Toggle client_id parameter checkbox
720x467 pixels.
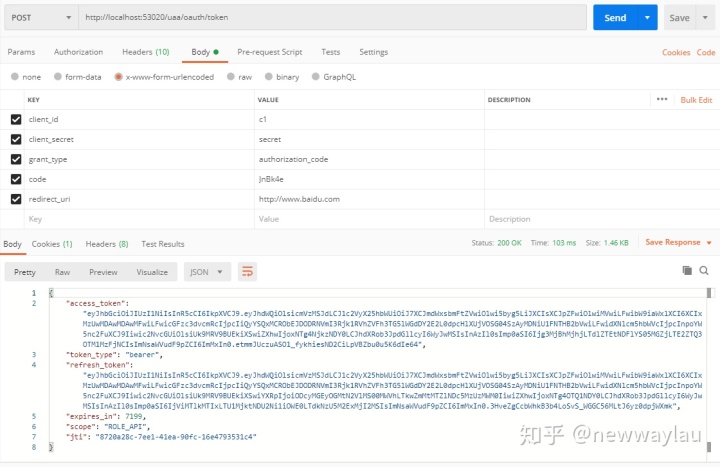coord(16,119)
